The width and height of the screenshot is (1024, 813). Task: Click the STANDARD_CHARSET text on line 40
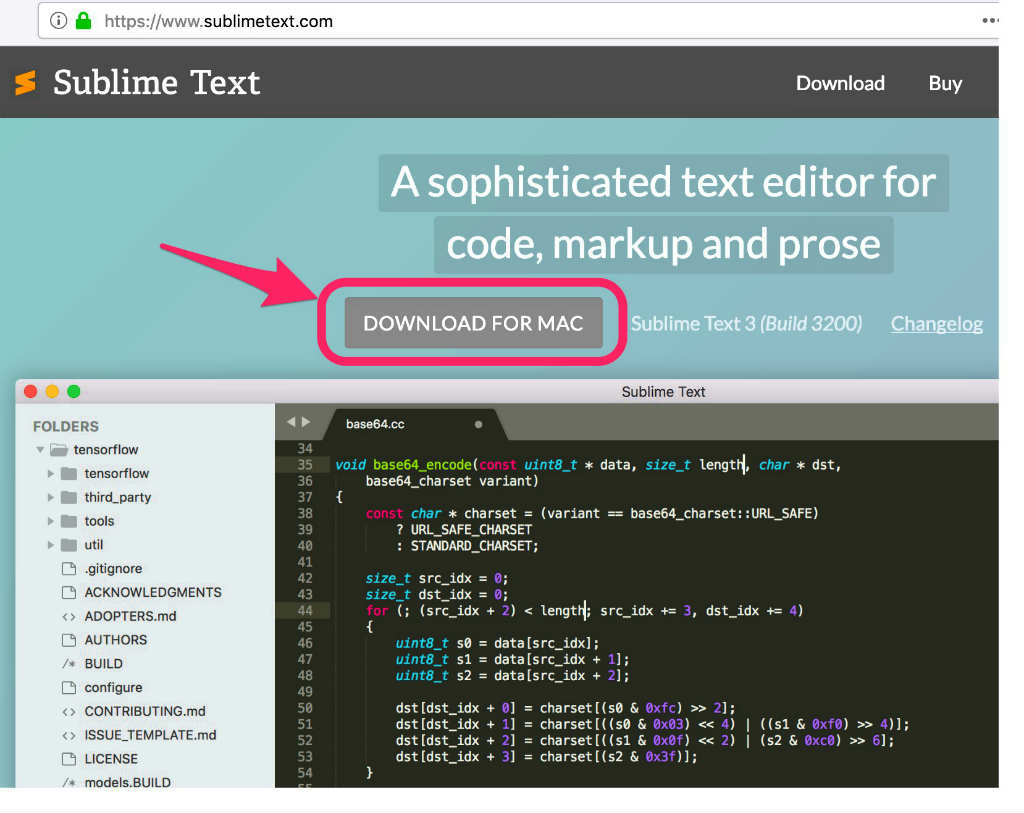click(x=472, y=546)
